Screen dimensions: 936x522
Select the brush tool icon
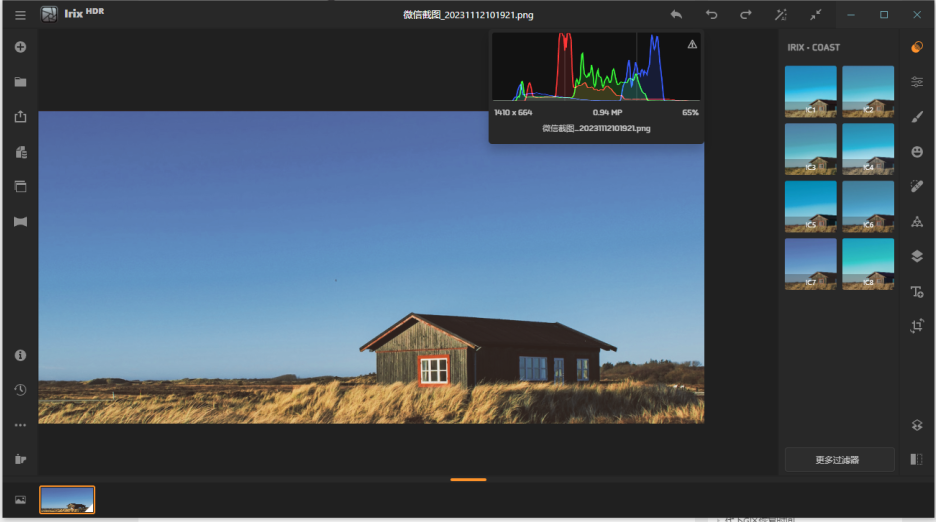(917, 117)
